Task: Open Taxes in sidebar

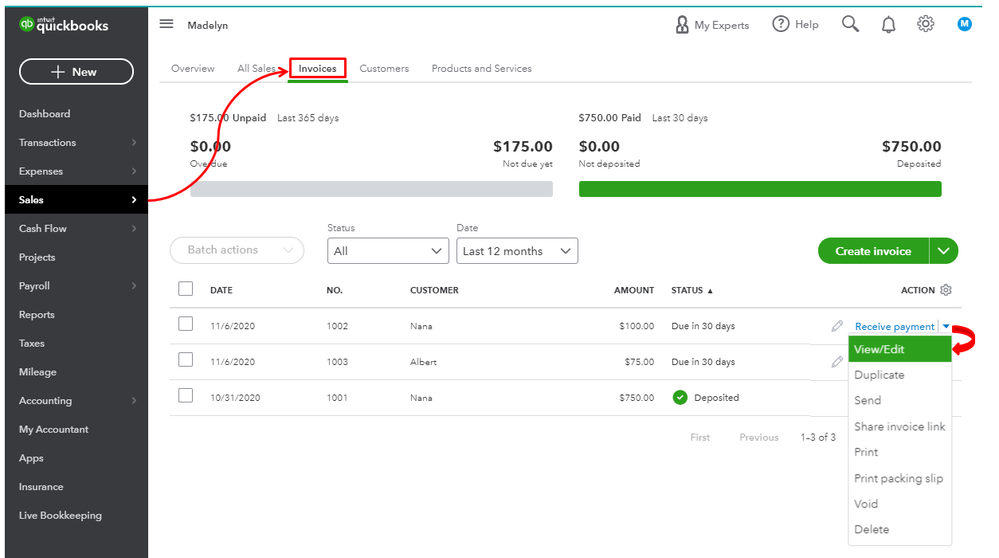Action: pos(31,343)
